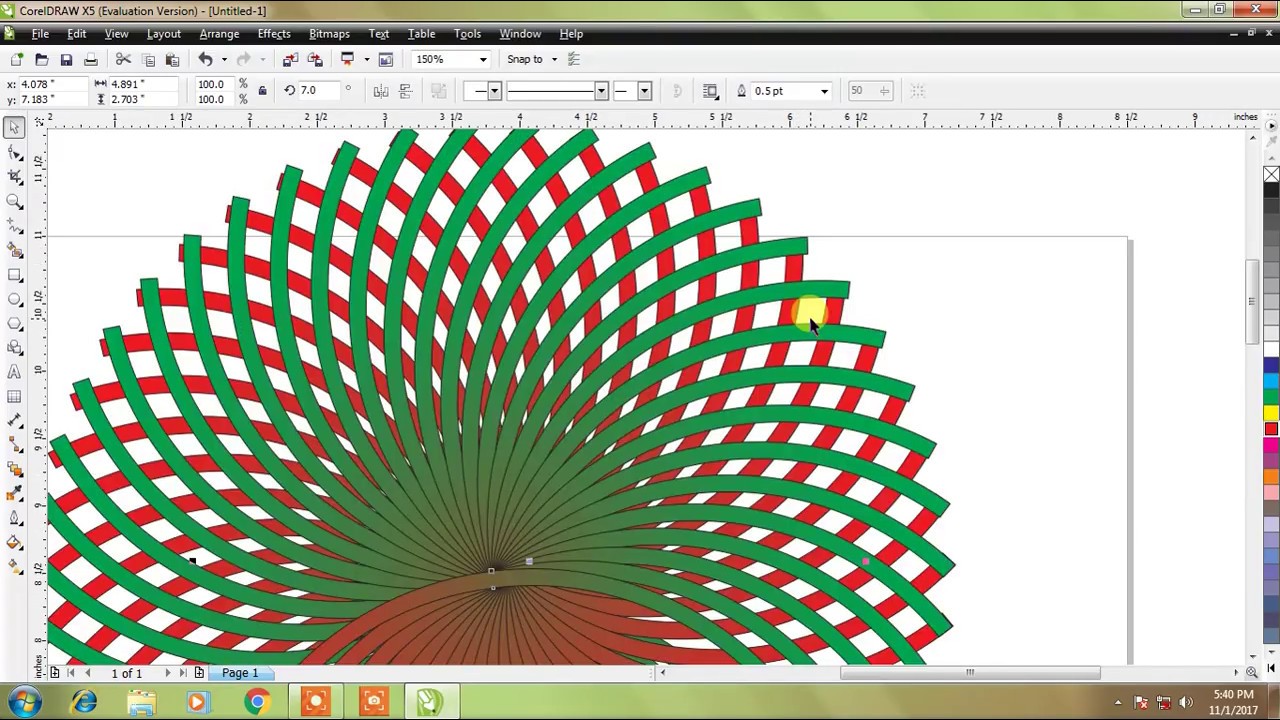Select the Pick tool in toolbox

point(14,127)
